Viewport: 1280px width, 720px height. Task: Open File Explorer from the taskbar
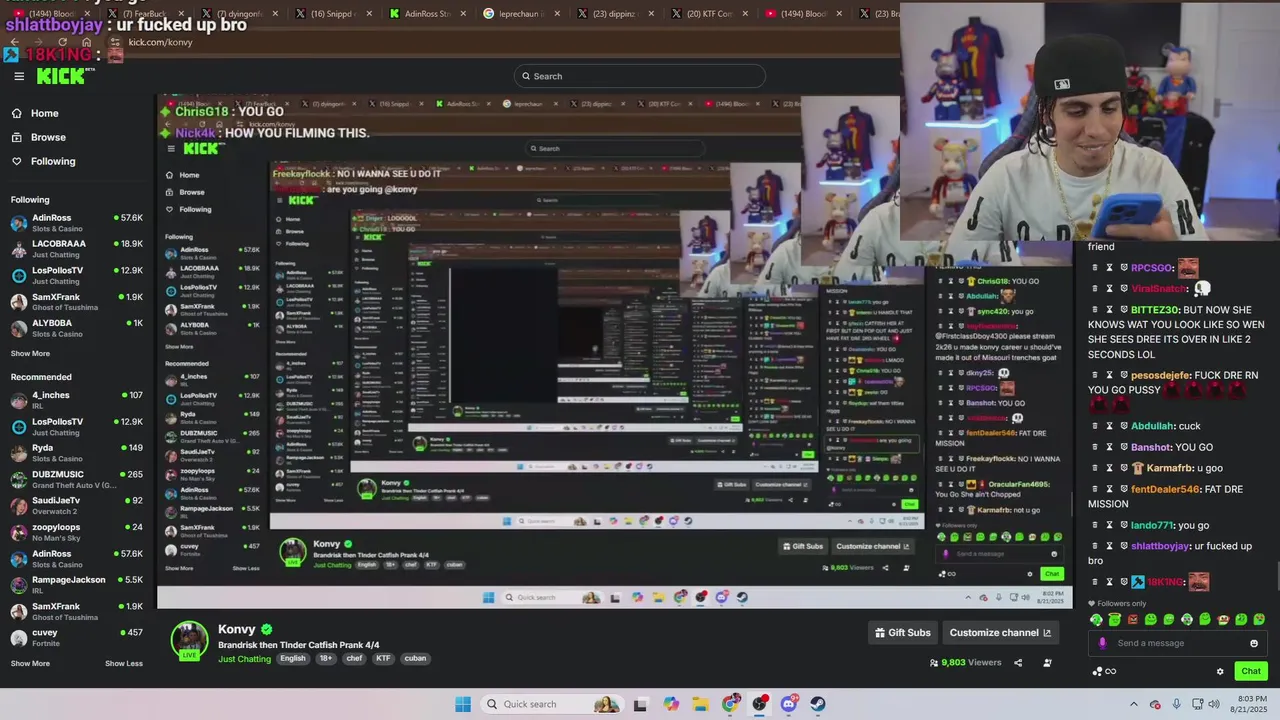point(700,704)
